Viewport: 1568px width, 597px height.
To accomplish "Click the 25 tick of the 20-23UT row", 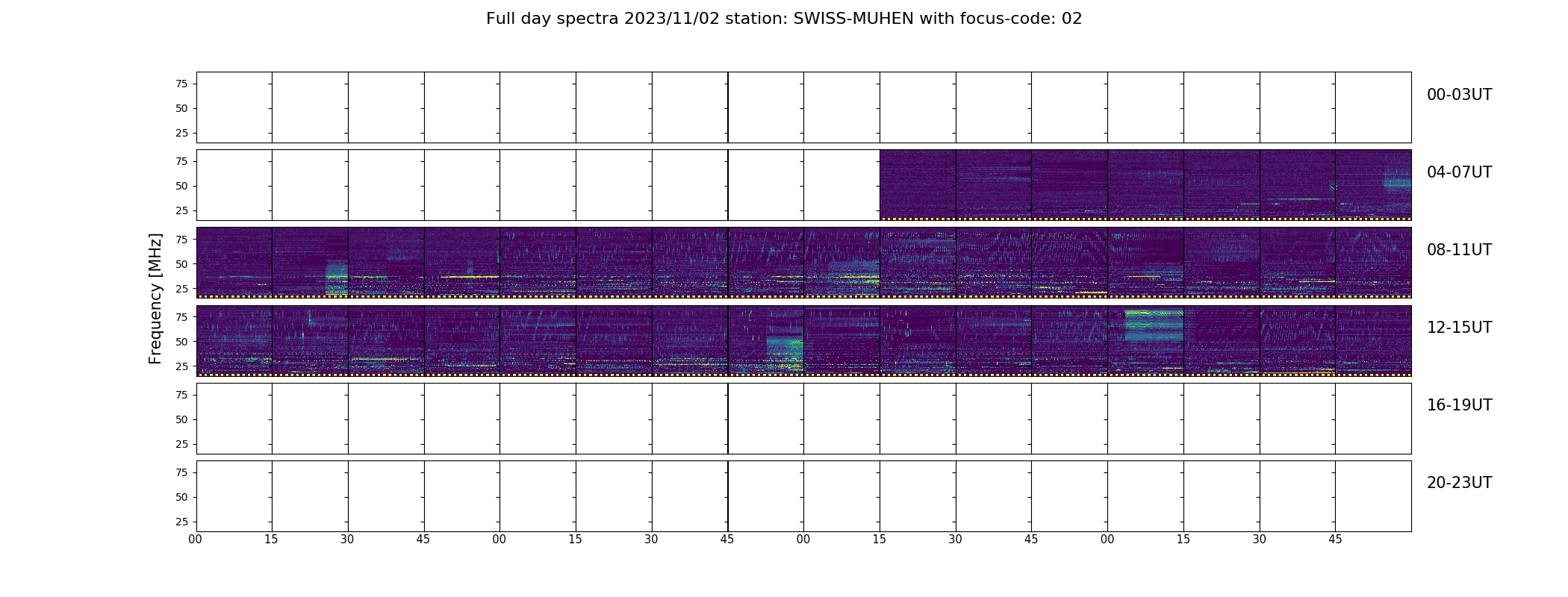I will pyautogui.click(x=181, y=522).
